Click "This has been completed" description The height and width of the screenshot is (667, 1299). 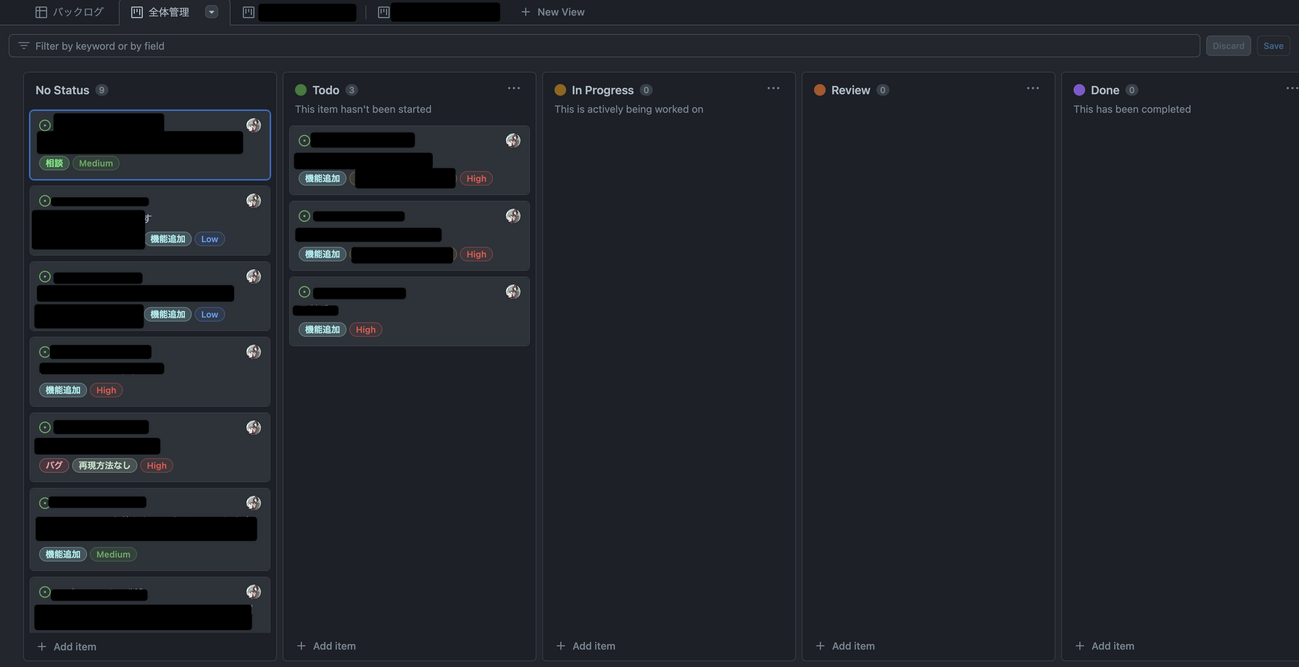[x=1132, y=109]
